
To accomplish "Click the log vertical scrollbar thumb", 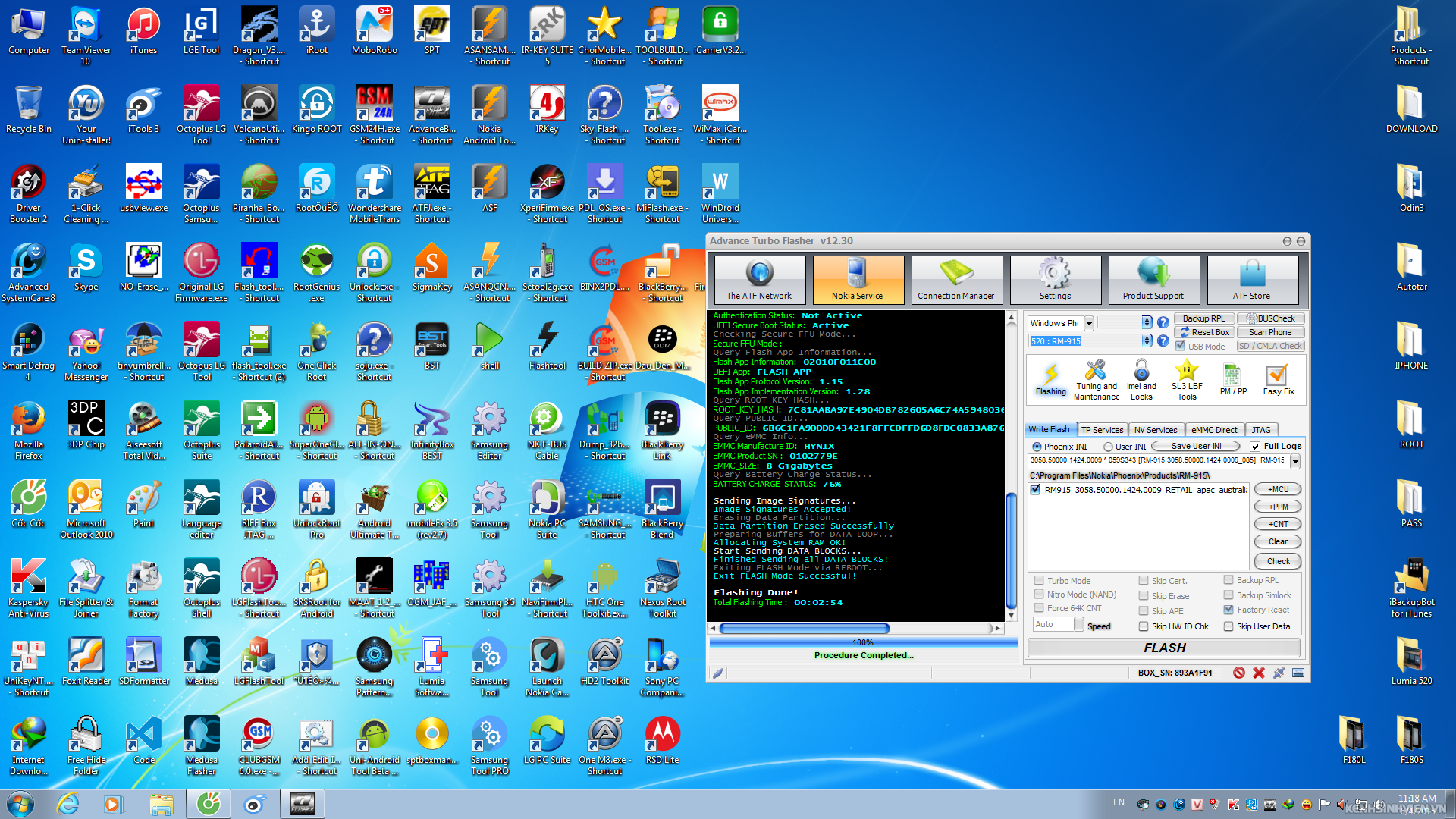I will pos(1011,551).
